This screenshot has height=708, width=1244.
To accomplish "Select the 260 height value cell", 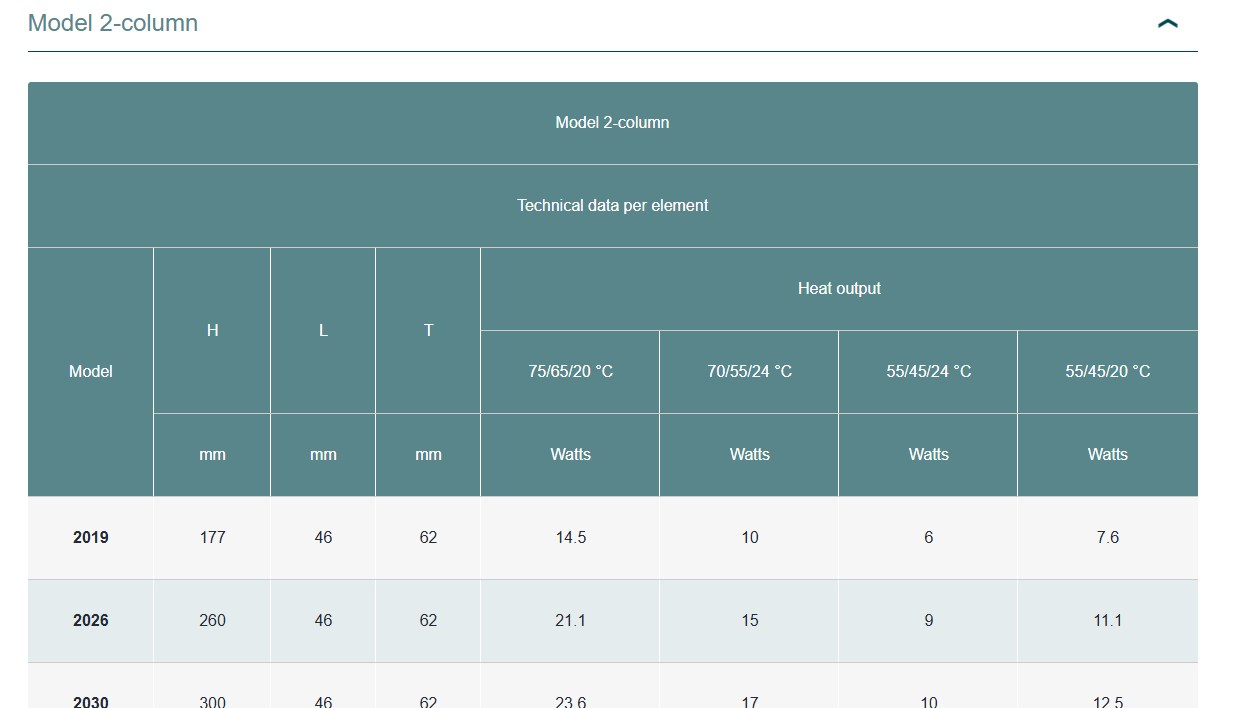I will coord(212,620).
